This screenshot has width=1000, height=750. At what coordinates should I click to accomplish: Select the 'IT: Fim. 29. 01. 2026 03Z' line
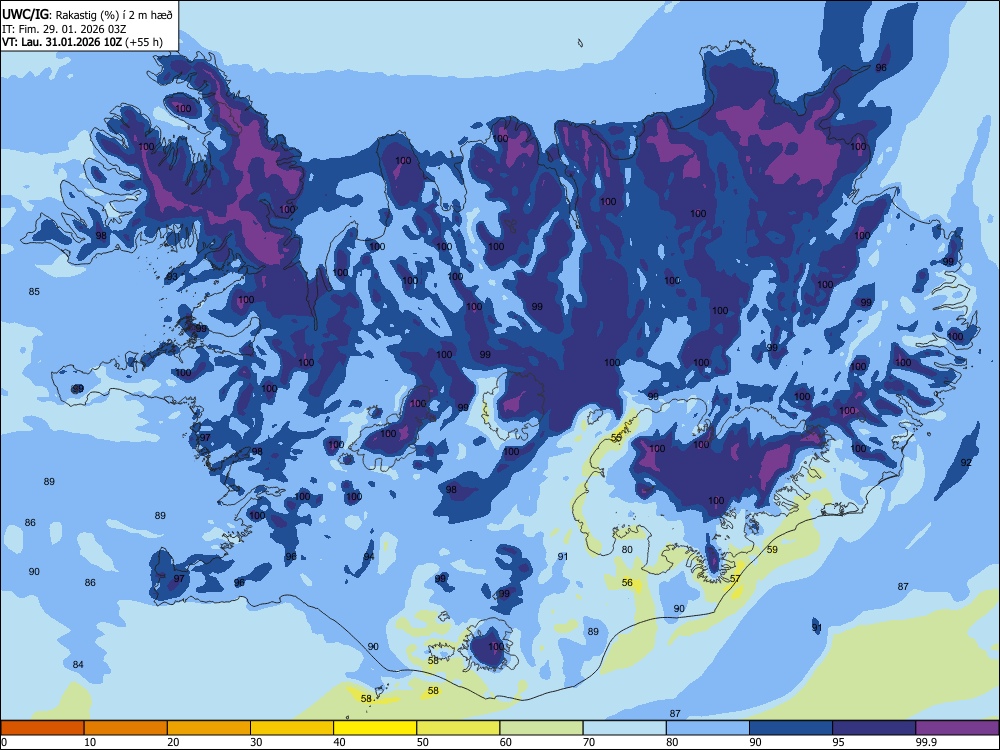[62, 29]
